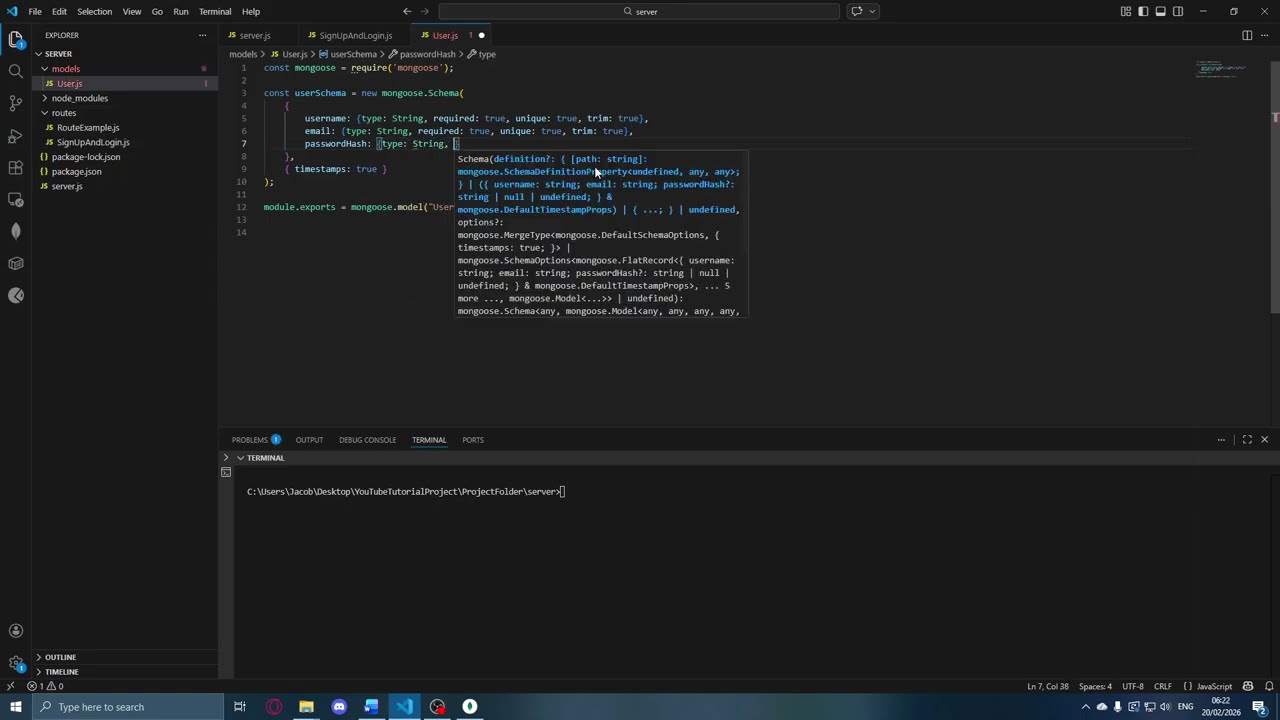Toggle the primary side bar visibility
This screenshot has height=720, width=1280.
point(1143,11)
